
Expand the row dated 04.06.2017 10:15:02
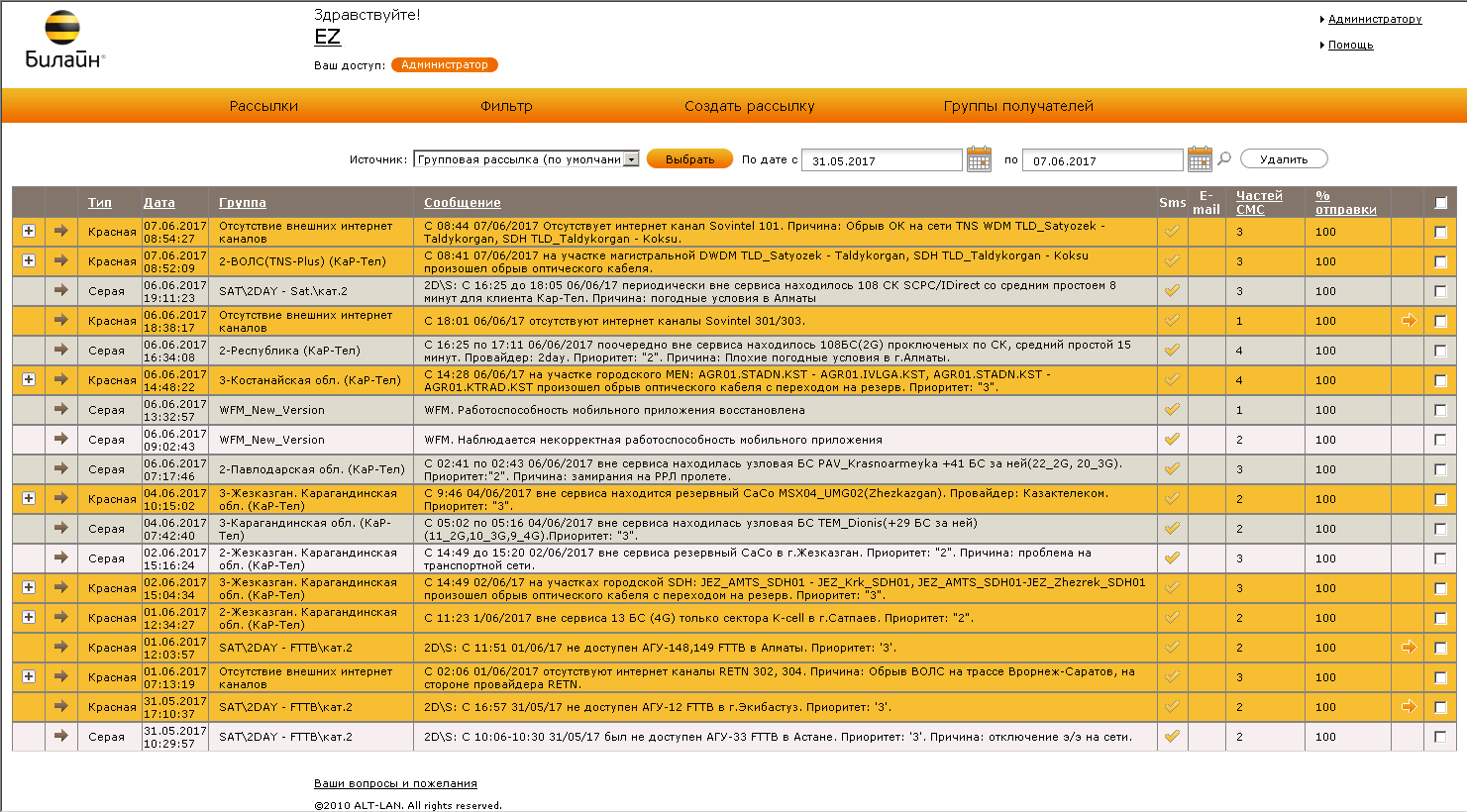point(29,498)
